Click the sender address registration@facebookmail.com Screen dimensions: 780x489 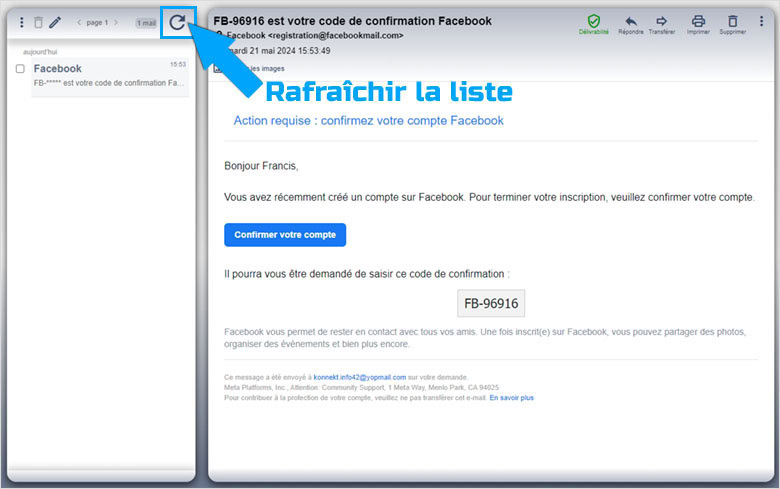tap(336, 36)
